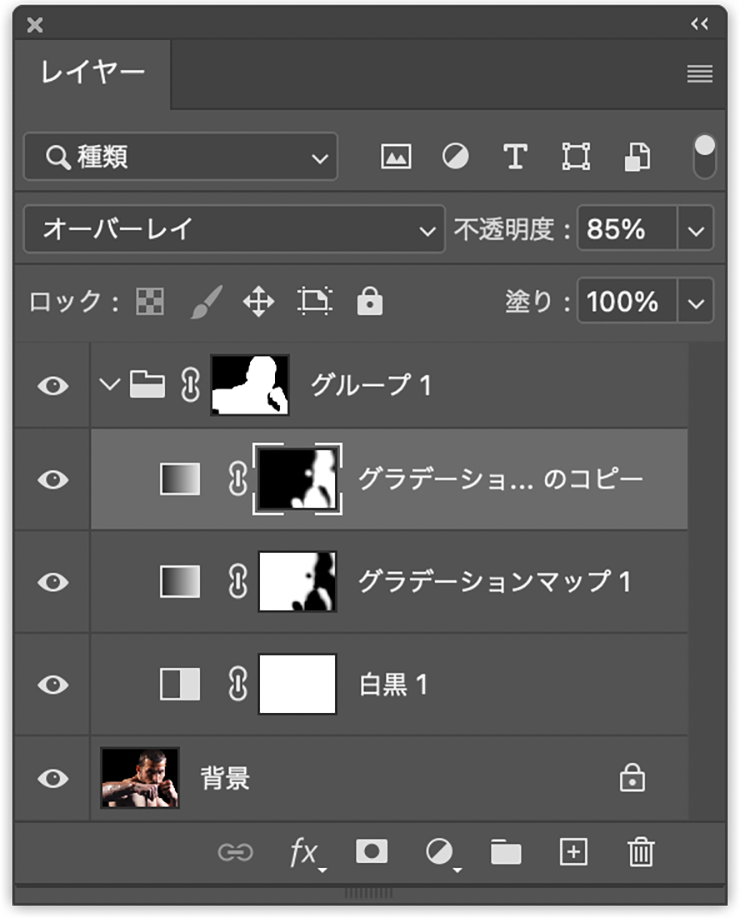Delete layer using trash icon
This screenshot has height=923, width=740.
tap(640, 851)
